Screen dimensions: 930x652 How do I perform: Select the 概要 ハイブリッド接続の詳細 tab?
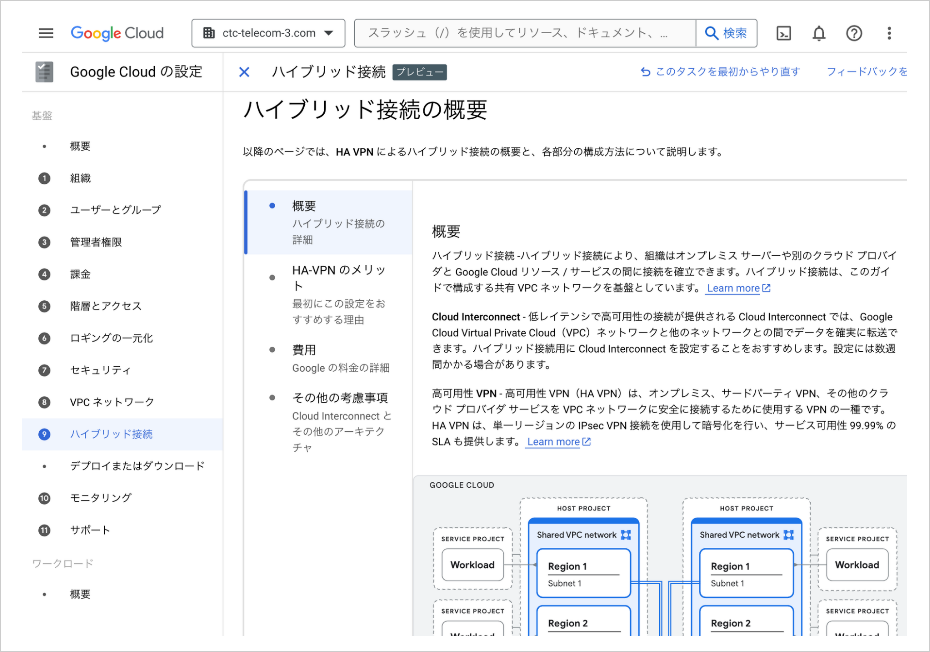click(329, 222)
